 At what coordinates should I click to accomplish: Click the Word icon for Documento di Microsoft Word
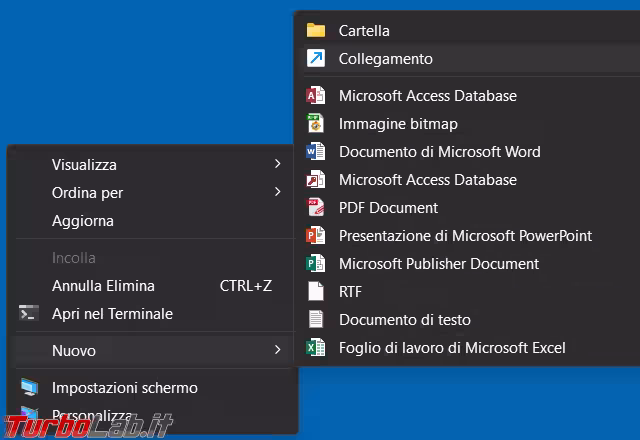tap(316, 152)
